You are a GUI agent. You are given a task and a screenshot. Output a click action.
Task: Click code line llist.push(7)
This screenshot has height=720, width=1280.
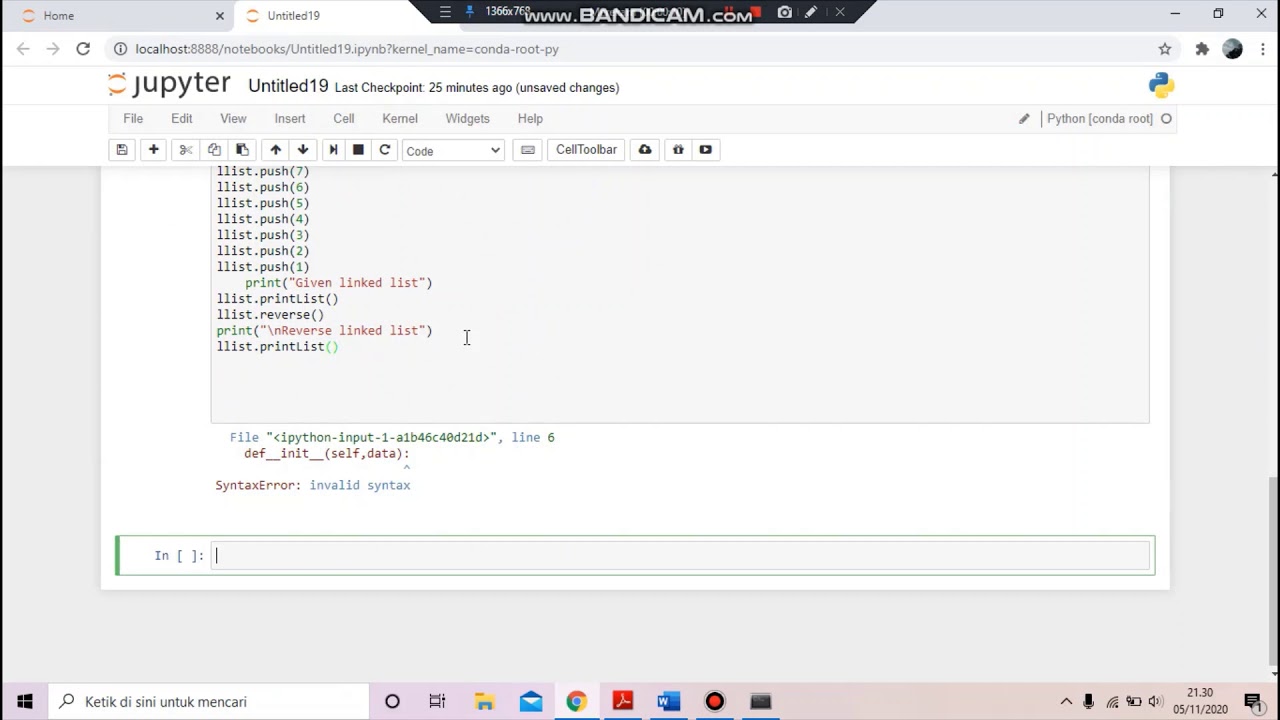263,172
